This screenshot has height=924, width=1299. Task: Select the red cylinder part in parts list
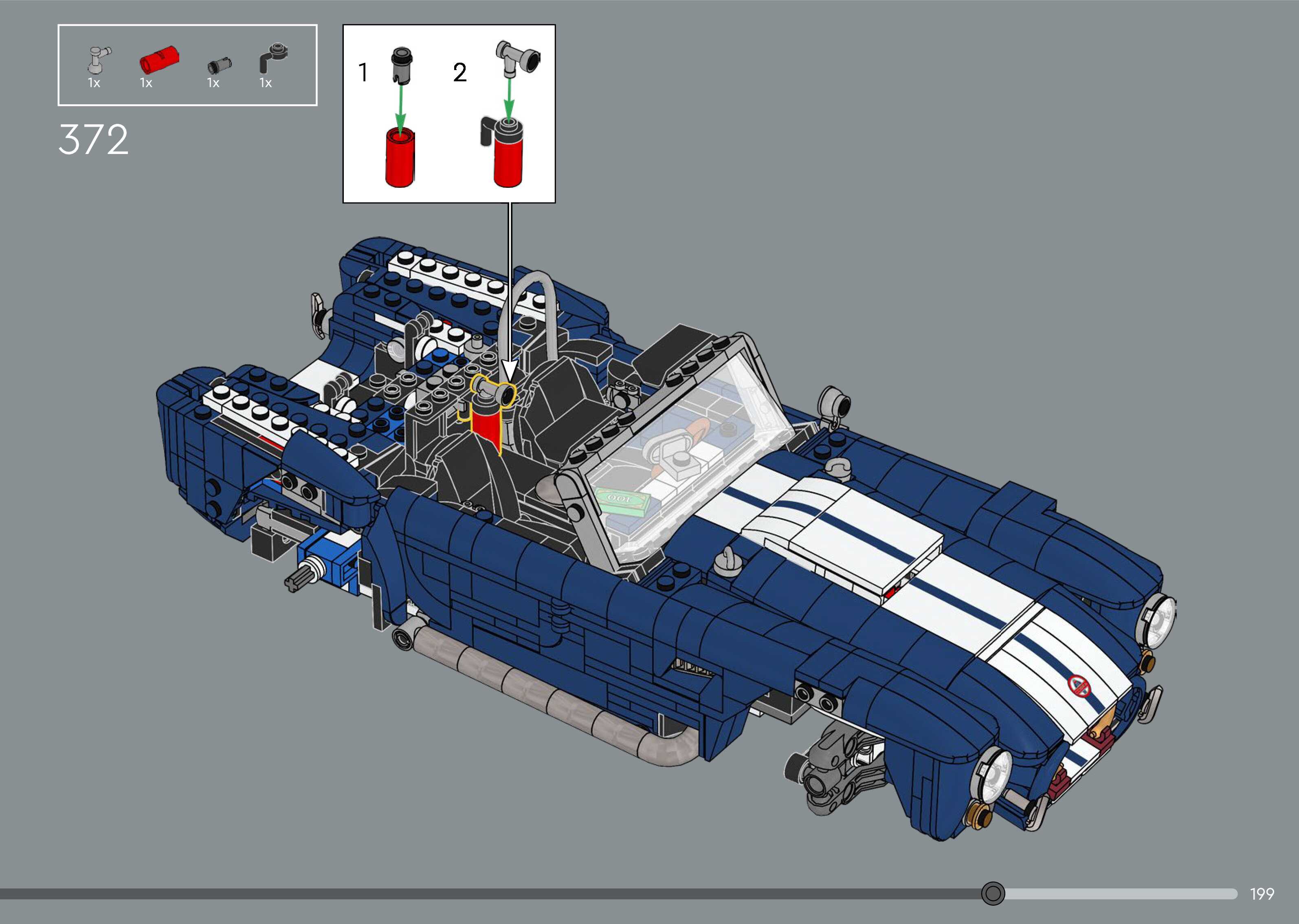pyautogui.click(x=159, y=60)
